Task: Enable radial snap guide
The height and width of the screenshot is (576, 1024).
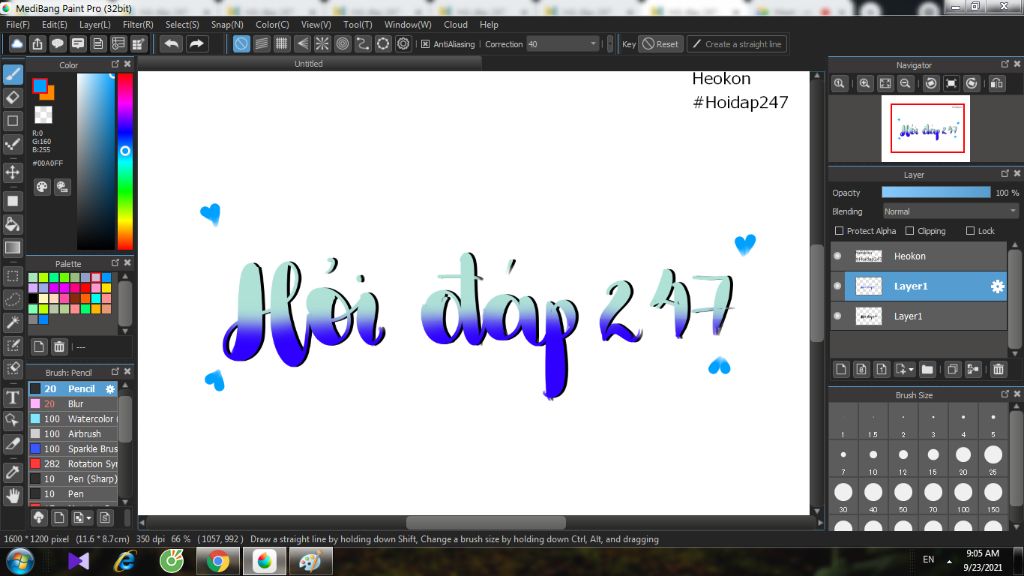Action: click(322, 44)
